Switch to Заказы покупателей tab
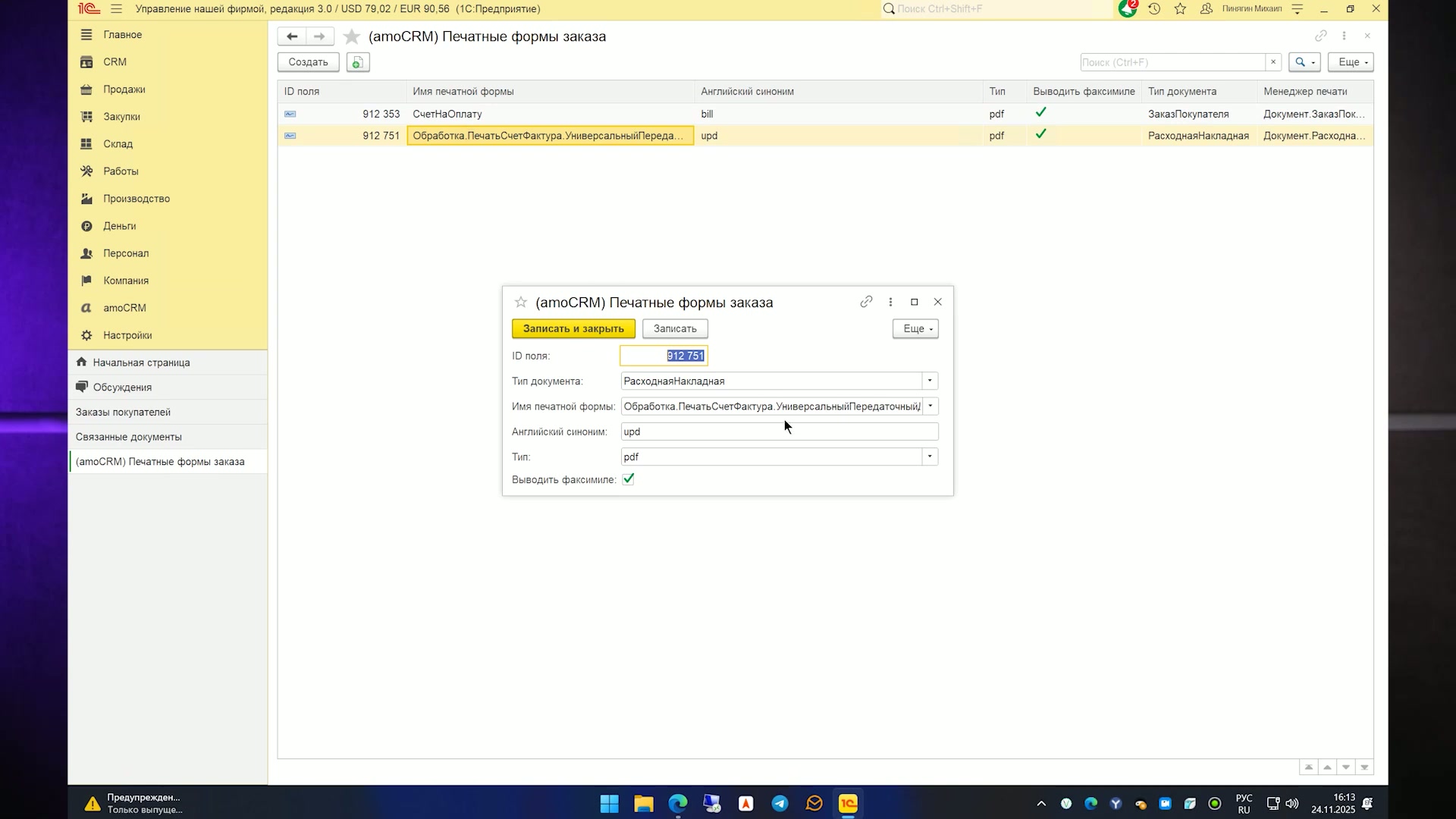The height and width of the screenshot is (819, 1456). point(123,413)
